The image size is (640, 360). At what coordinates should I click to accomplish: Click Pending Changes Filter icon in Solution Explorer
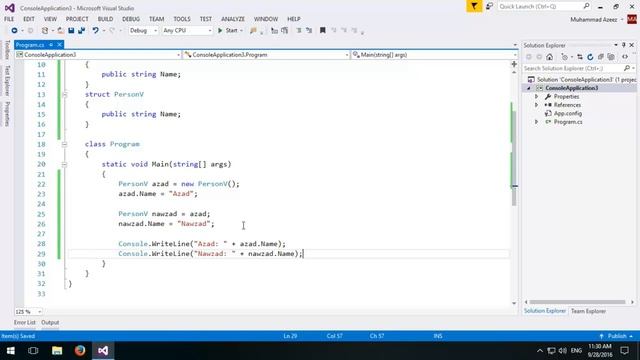[x=564, y=57]
